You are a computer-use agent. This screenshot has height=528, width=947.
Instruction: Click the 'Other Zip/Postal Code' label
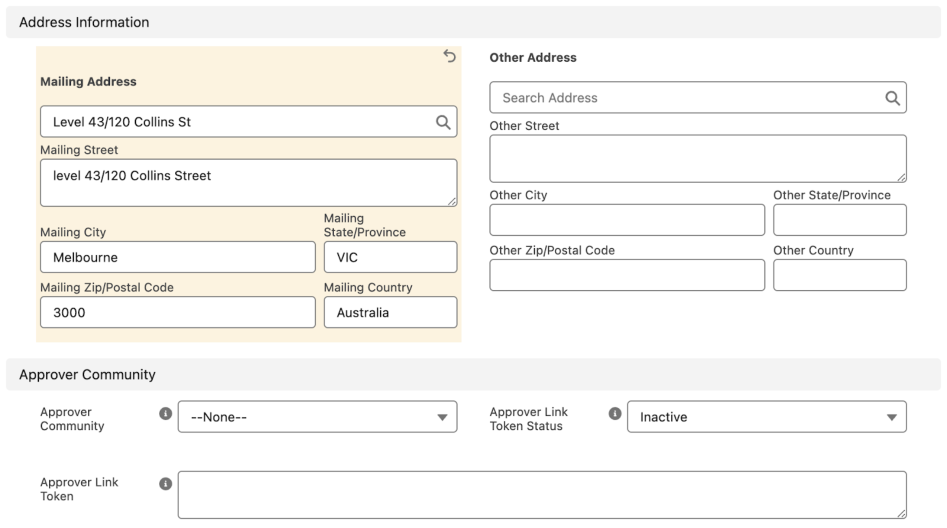tap(552, 251)
